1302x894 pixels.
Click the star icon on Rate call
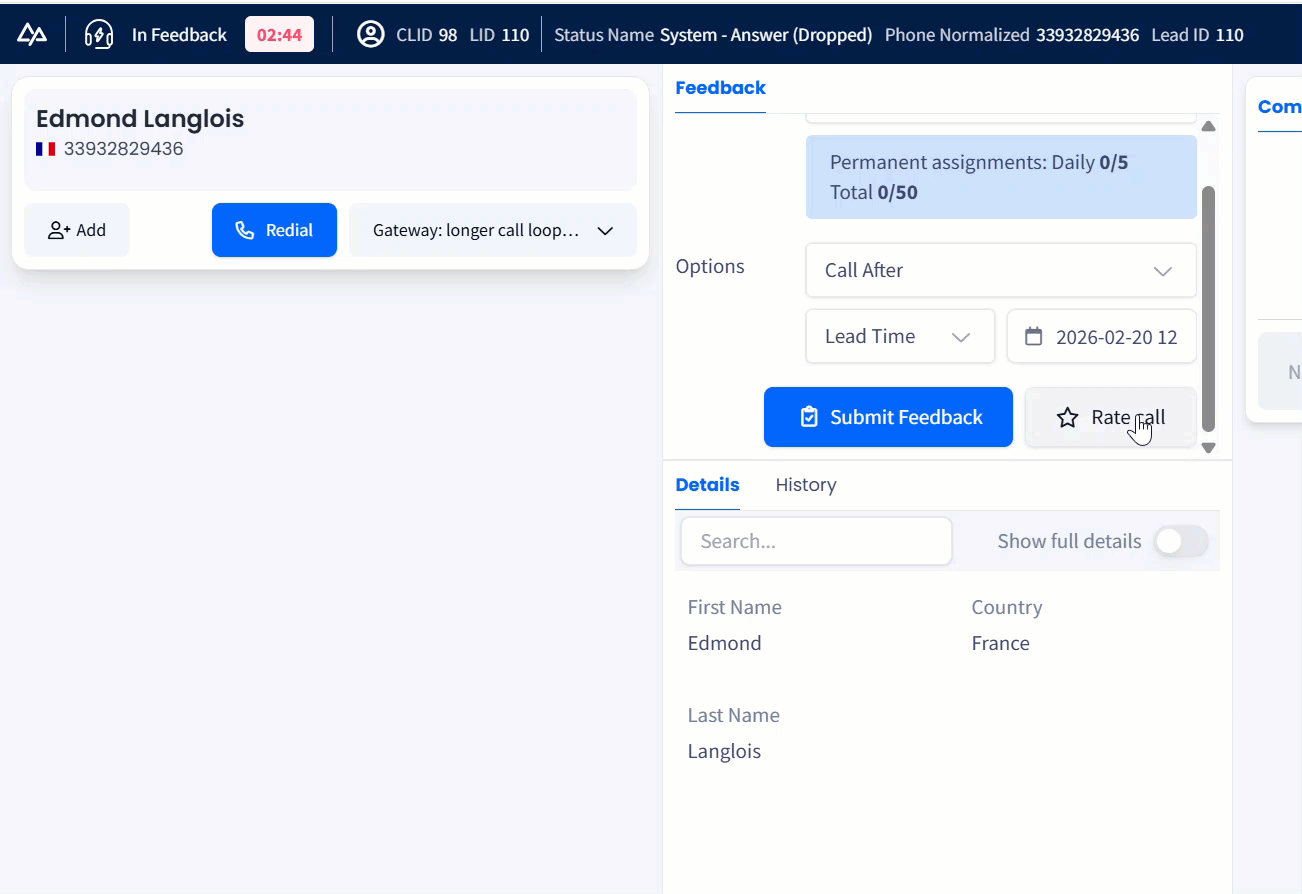pyautogui.click(x=1066, y=417)
